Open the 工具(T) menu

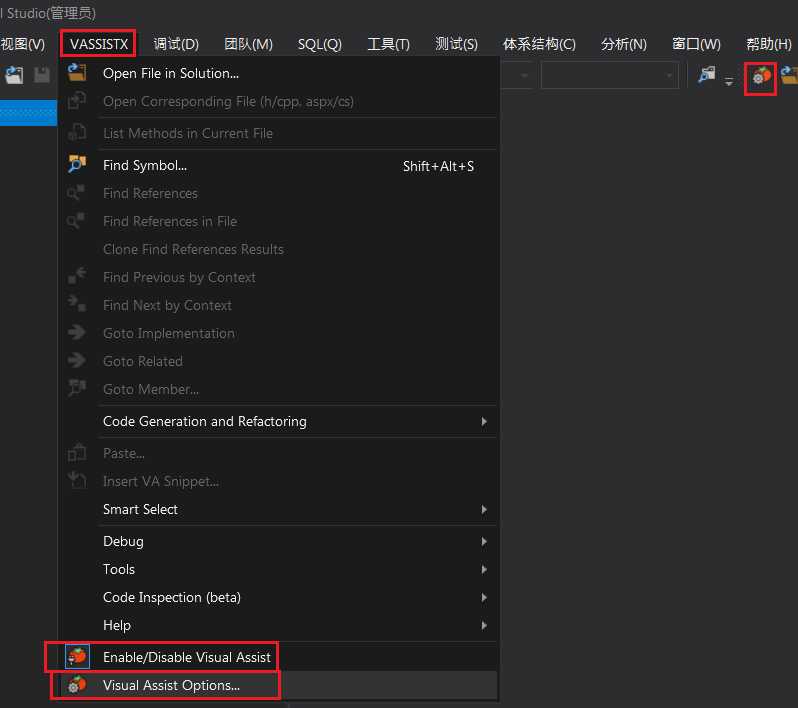coord(388,44)
